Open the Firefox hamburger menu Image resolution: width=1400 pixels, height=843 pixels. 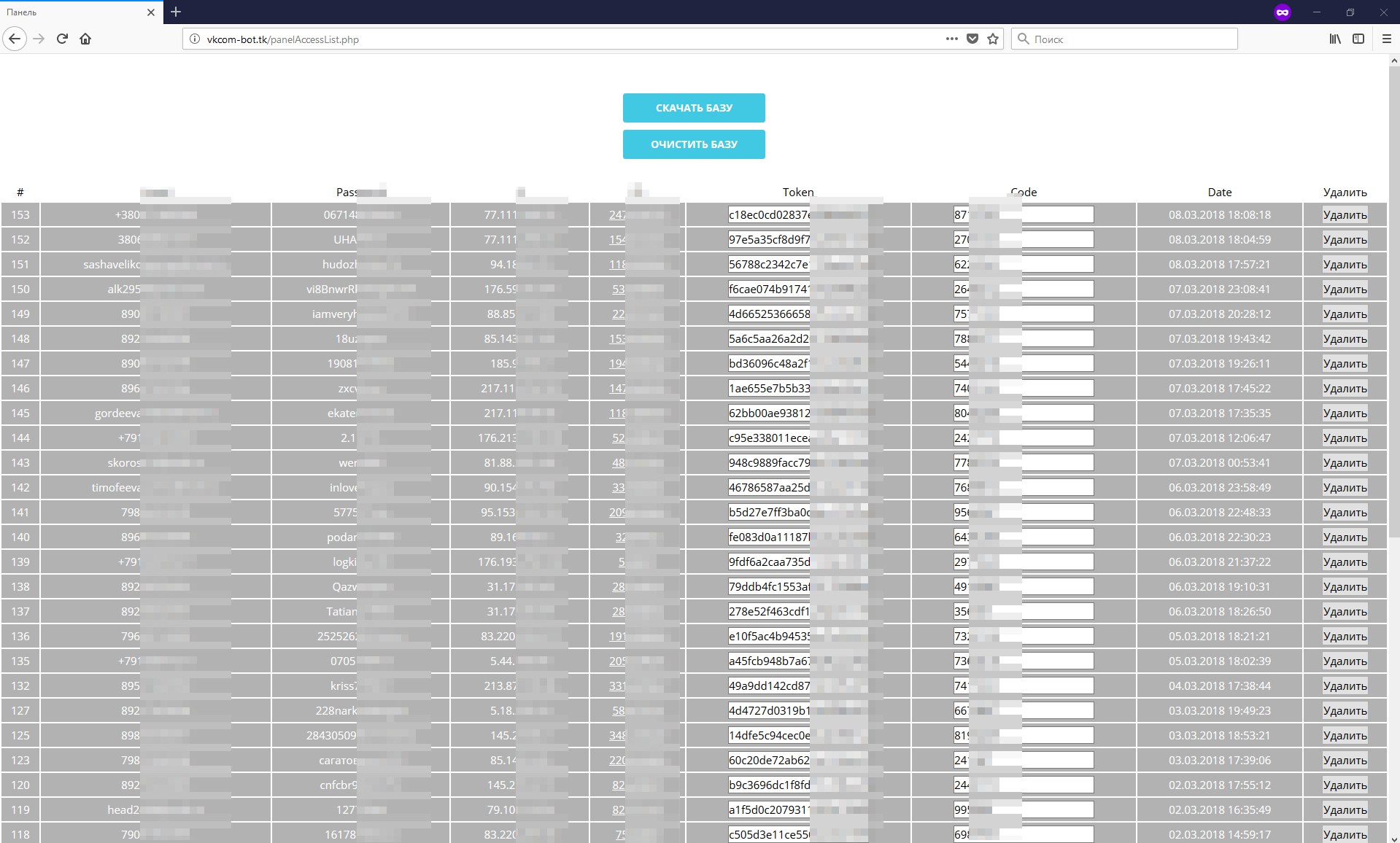(1386, 39)
